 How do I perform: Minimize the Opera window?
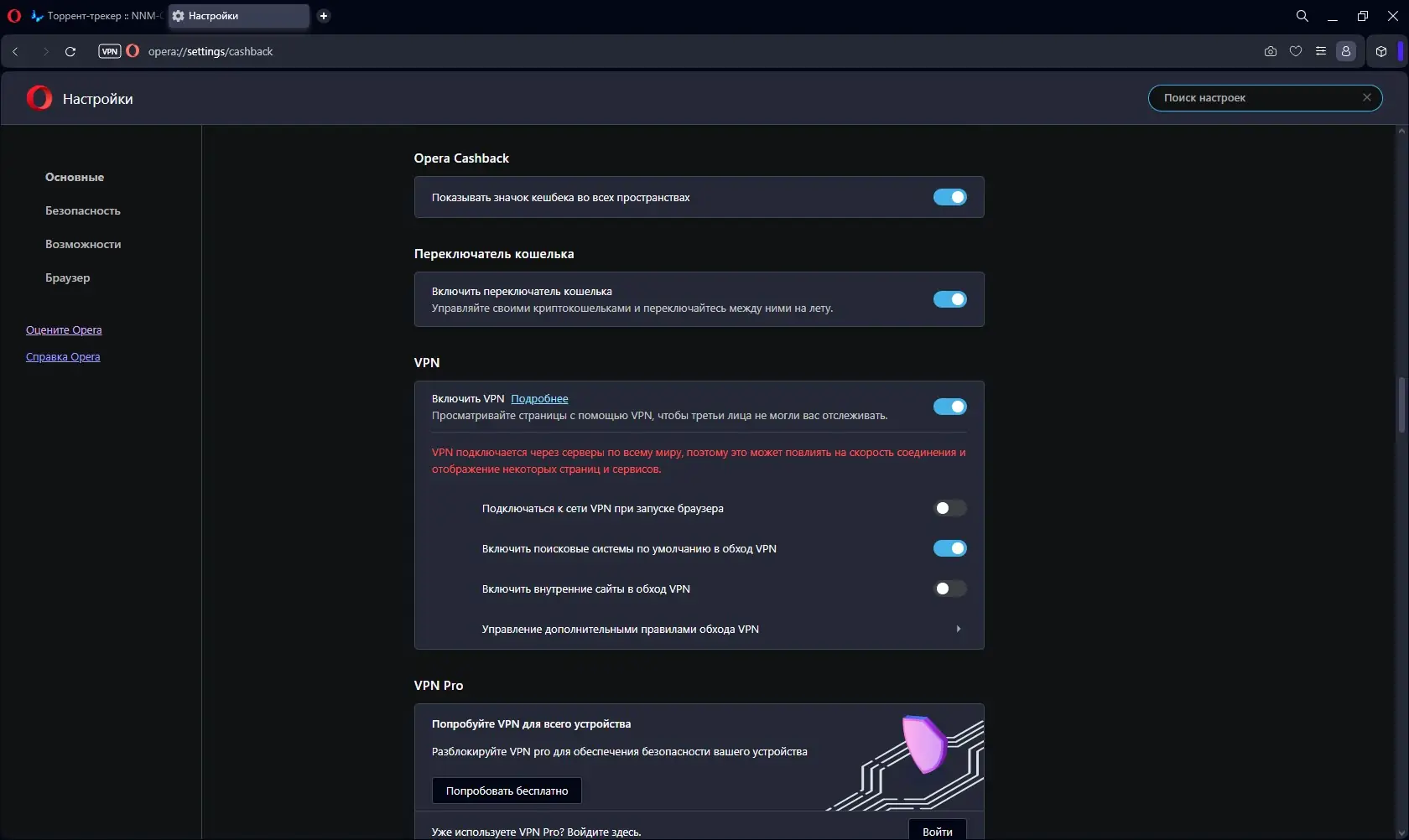click(x=1333, y=16)
